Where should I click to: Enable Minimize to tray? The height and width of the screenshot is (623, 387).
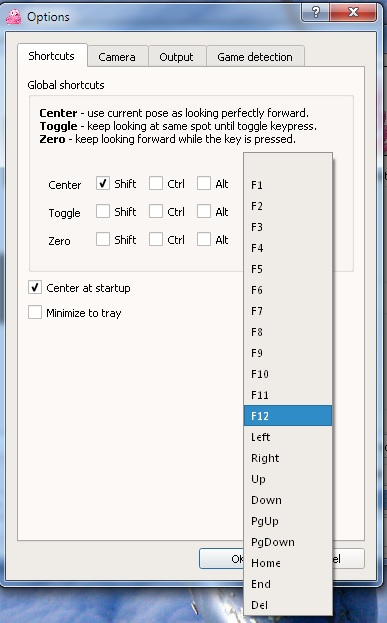point(35,312)
